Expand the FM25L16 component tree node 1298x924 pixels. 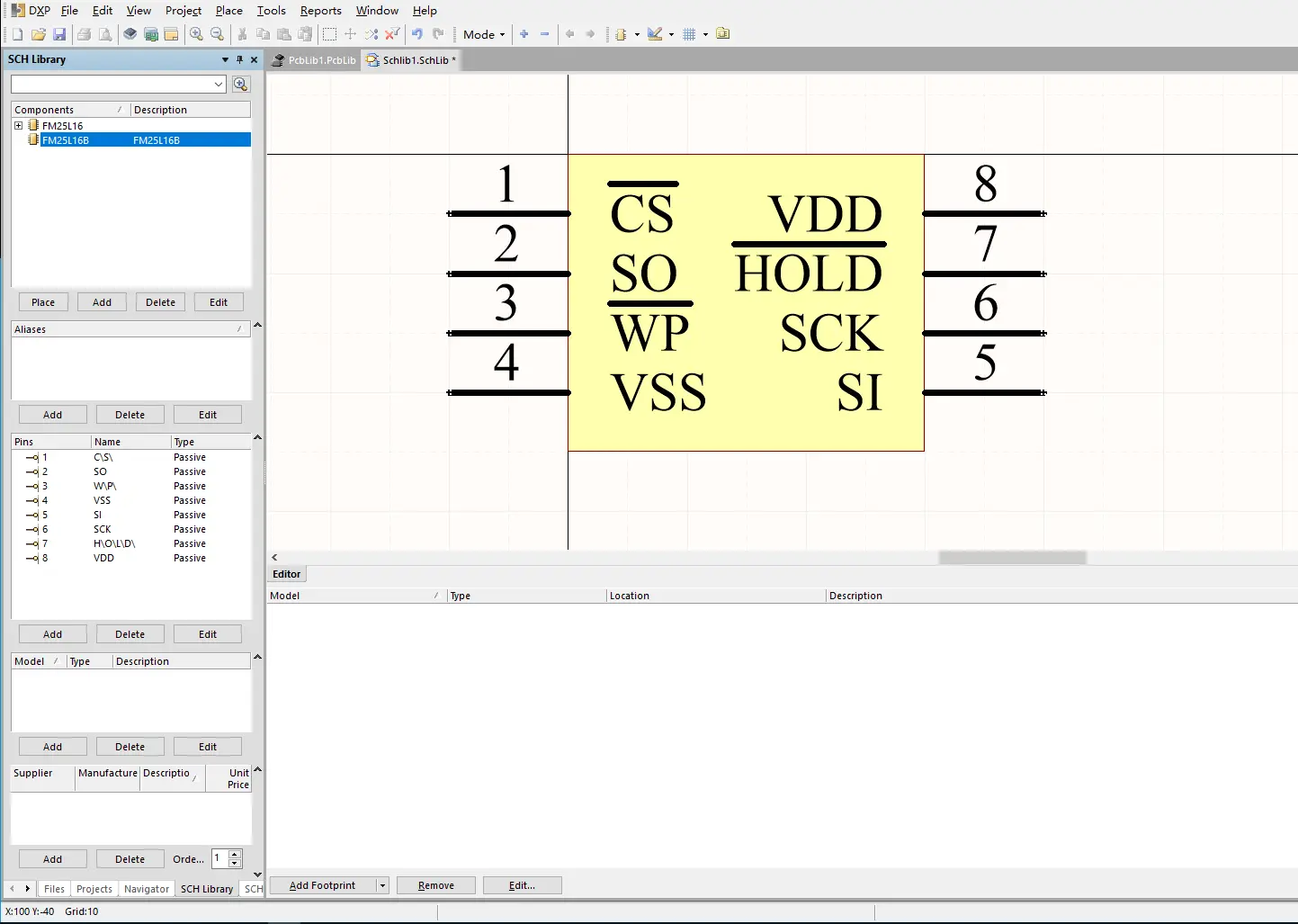click(18, 126)
